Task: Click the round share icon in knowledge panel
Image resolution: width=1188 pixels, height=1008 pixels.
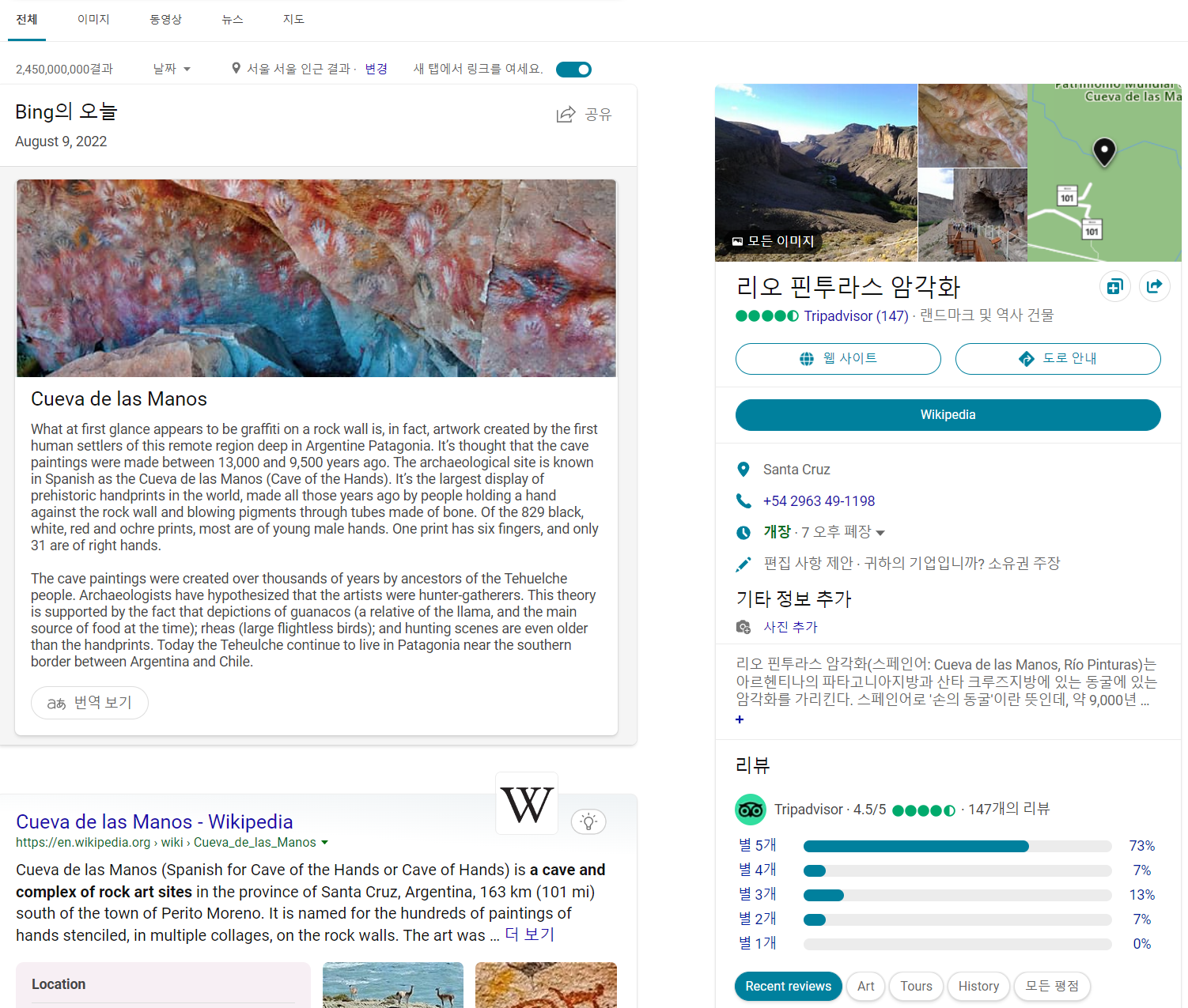Action: [x=1155, y=286]
